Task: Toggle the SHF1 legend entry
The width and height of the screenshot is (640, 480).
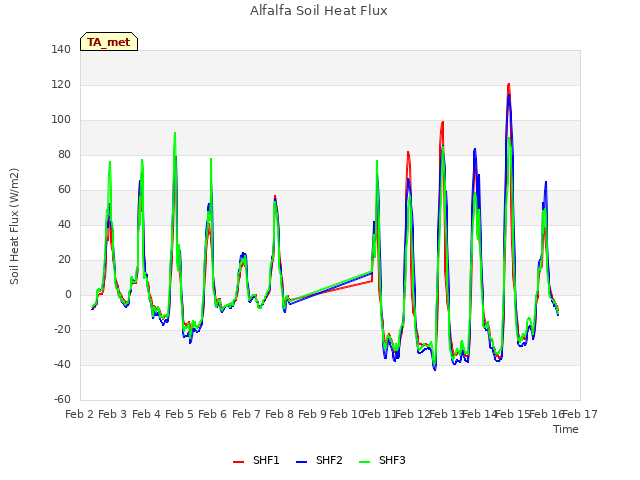Action: [256, 460]
